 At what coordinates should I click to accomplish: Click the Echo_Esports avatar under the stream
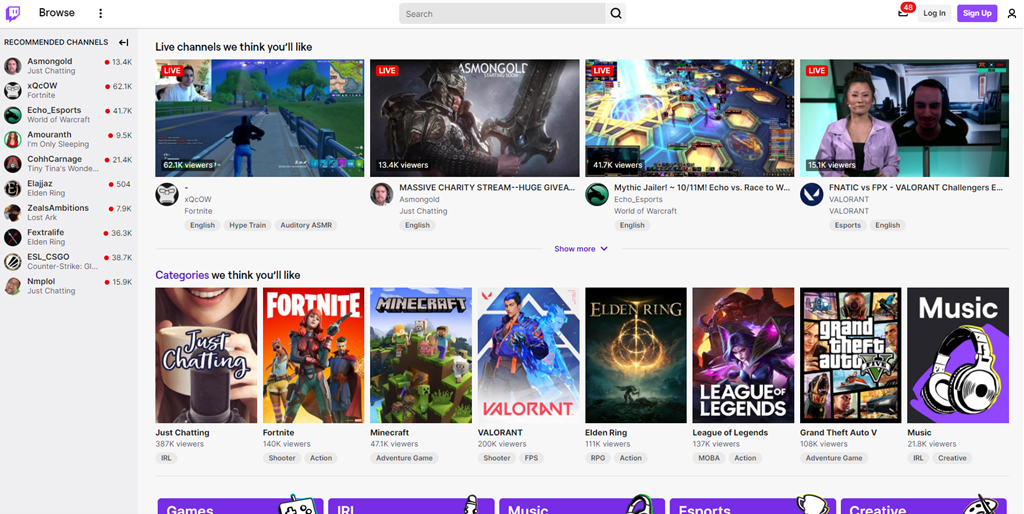point(596,194)
